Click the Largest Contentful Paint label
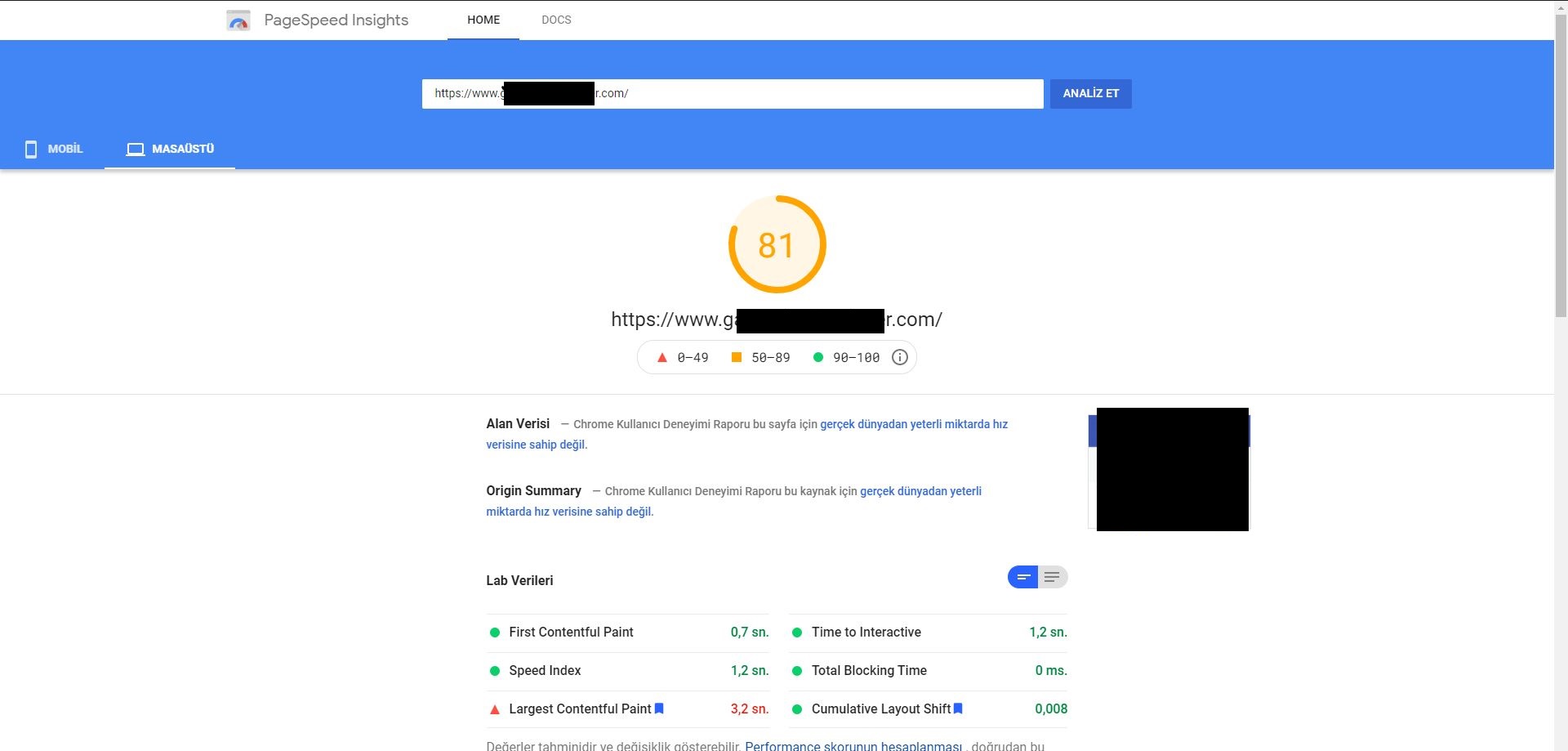Screen dimensions: 1568x751 click(x=580, y=709)
